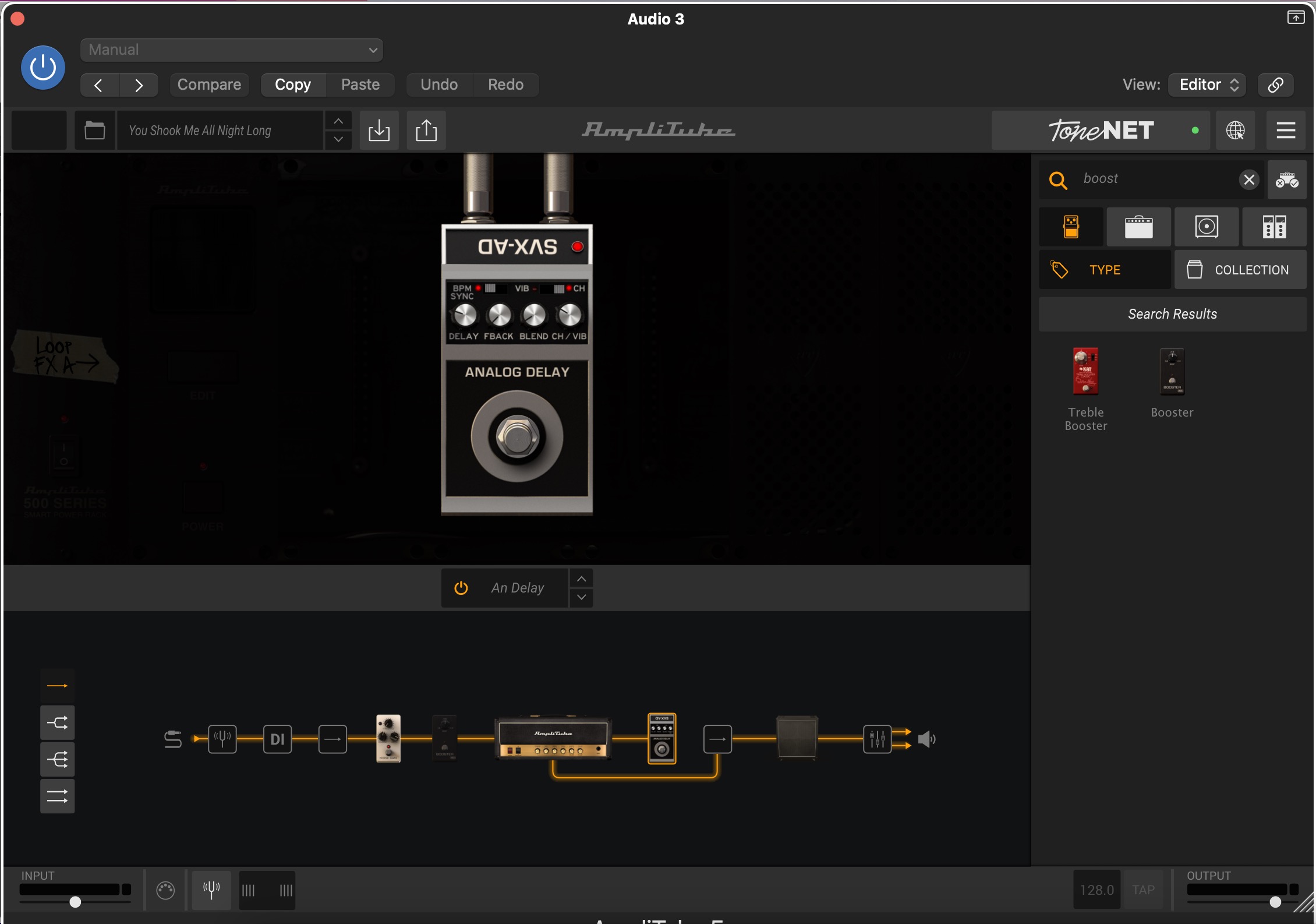The width and height of the screenshot is (1316, 924).
Task: Toggle the plugin power bypass button
Action: [43, 68]
